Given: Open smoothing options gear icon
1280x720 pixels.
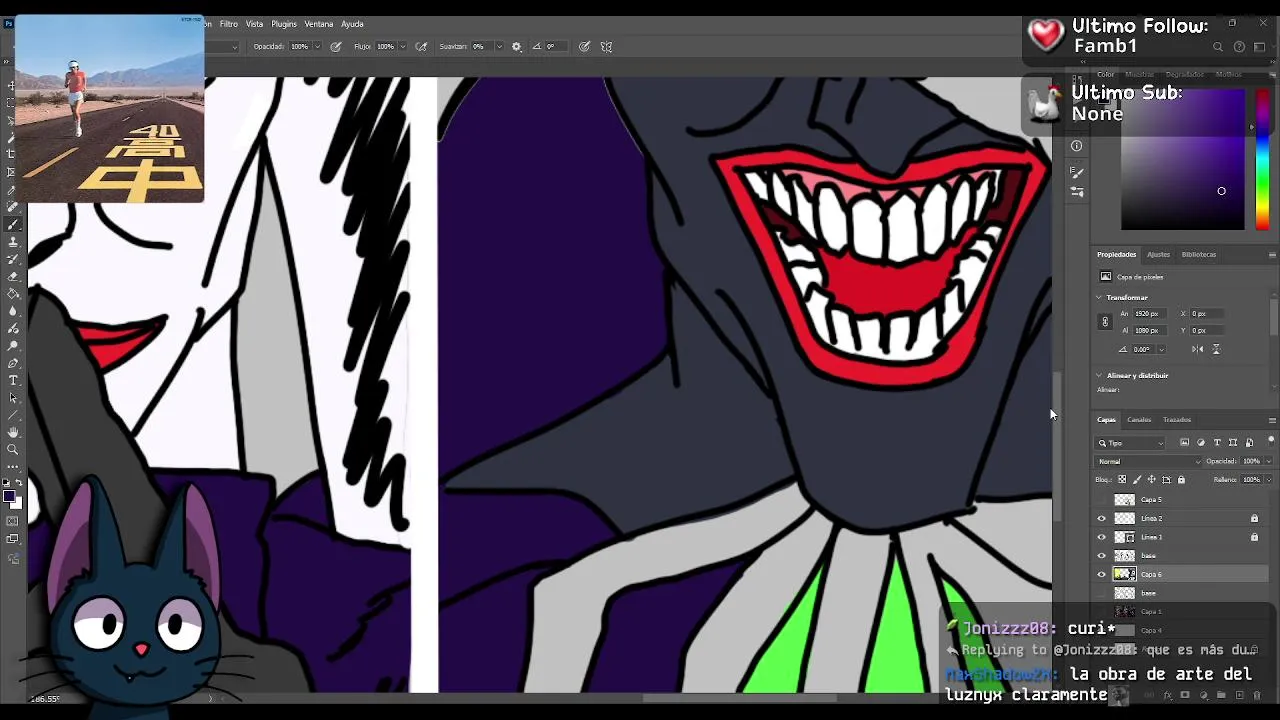Looking at the screenshot, I should 516,46.
